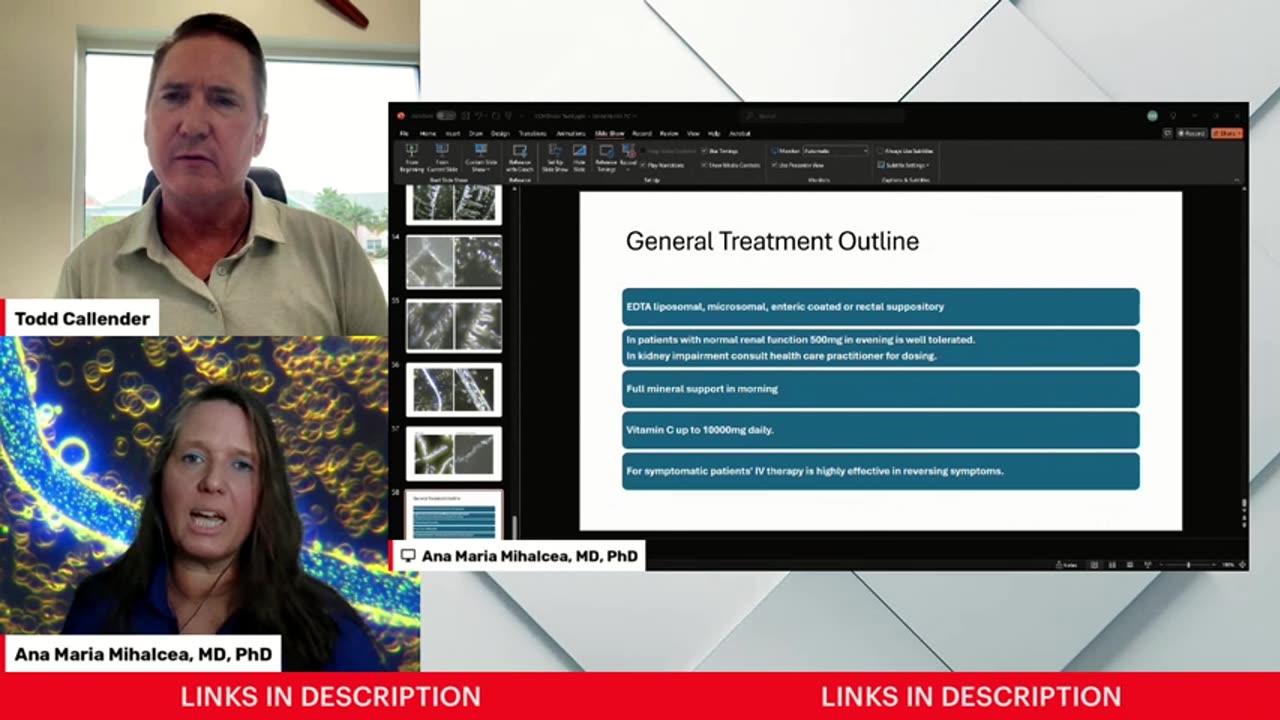Image resolution: width=1280 pixels, height=720 pixels.
Task: Open the Record dropdown in Set Up group
Action: (628, 158)
